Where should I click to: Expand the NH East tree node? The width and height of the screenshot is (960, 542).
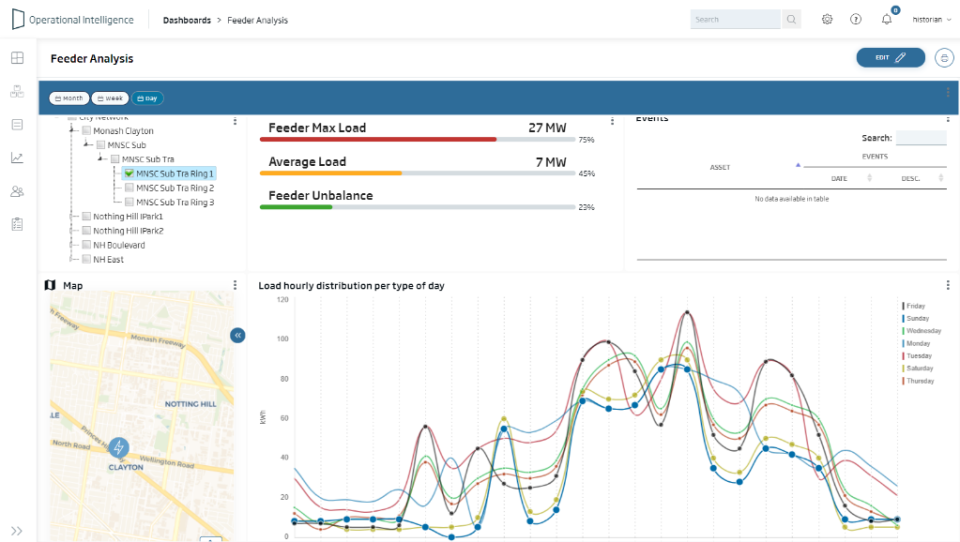coord(72,259)
